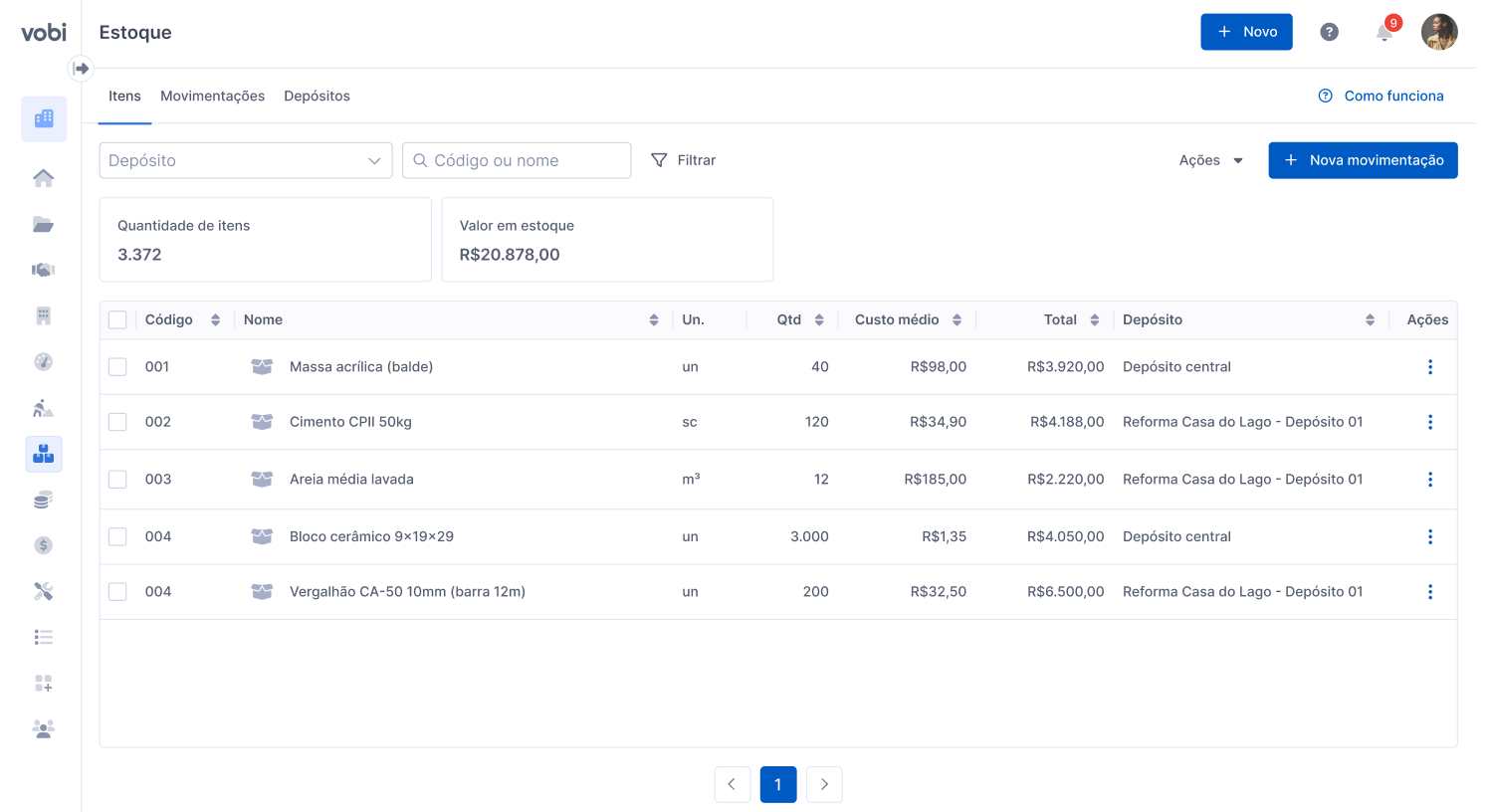The image size is (1491, 812).
Task: Switch to the Depósitos tab
Action: point(317,97)
